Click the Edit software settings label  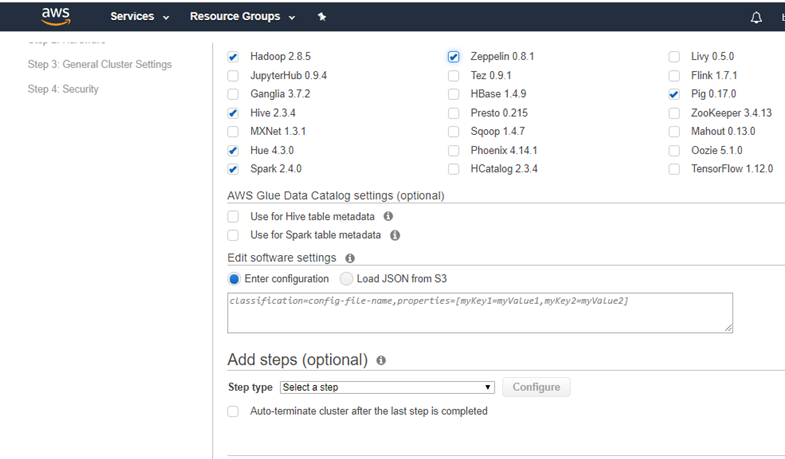pyautogui.click(x=282, y=258)
